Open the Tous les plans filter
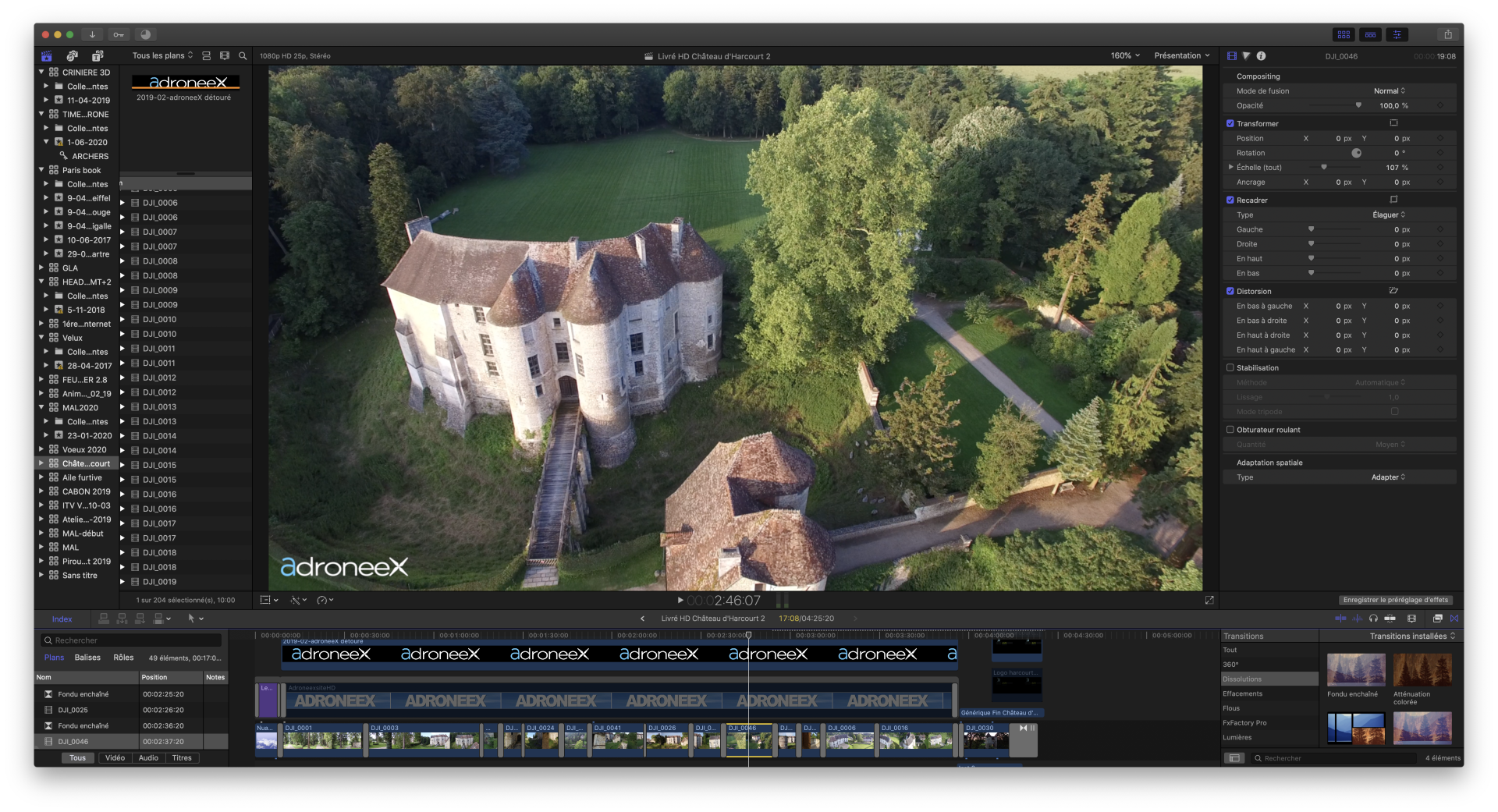The width and height of the screenshot is (1498, 812). 162,56
